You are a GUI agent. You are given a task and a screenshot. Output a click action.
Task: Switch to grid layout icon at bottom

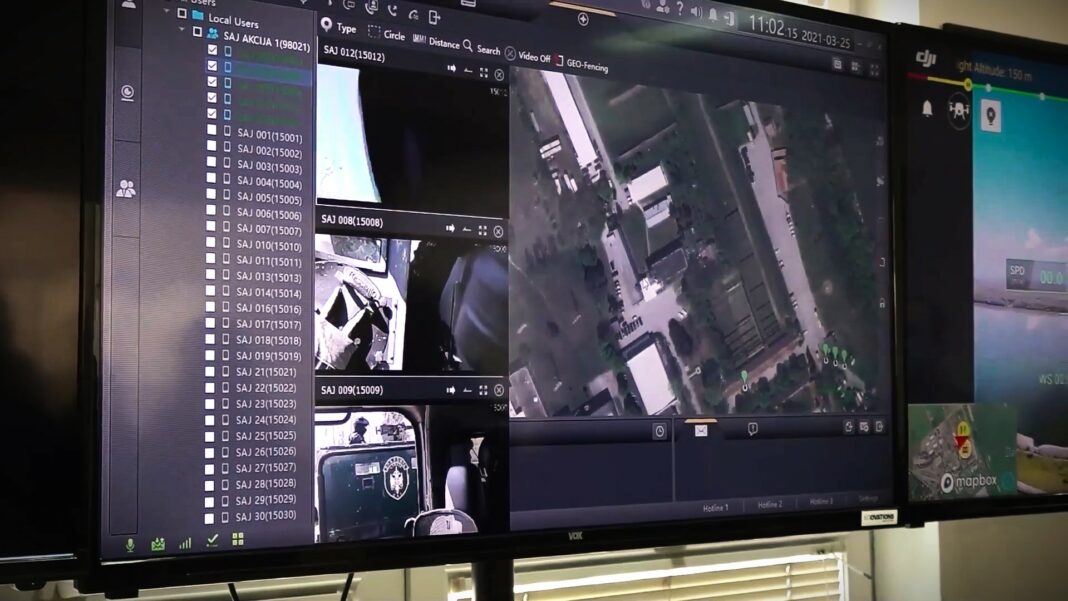(x=238, y=539)
